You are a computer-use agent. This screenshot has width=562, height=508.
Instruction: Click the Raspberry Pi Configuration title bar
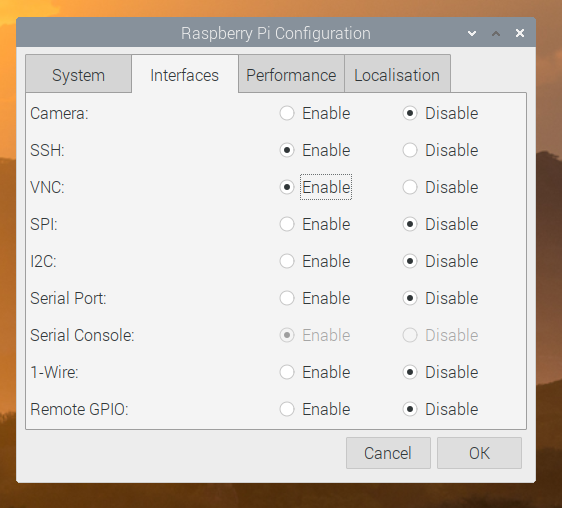coord(276,33)
